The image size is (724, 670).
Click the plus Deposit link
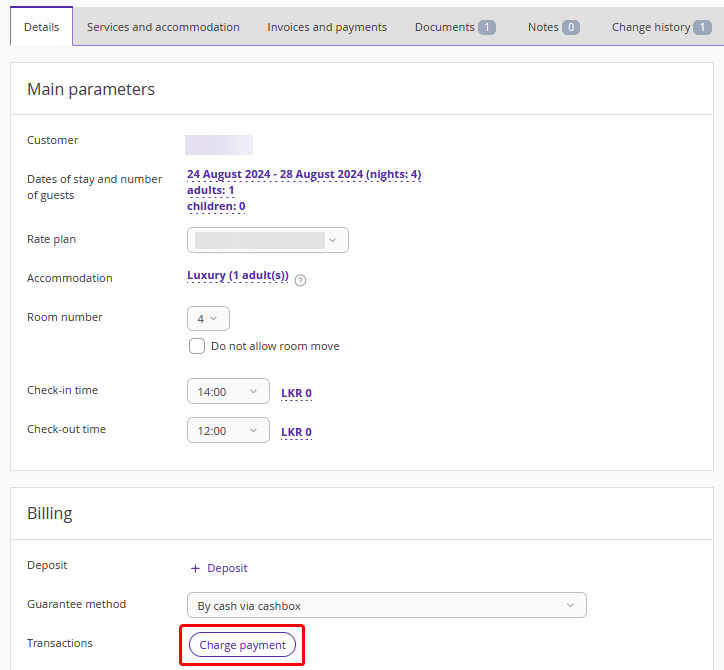pos(219,568)
